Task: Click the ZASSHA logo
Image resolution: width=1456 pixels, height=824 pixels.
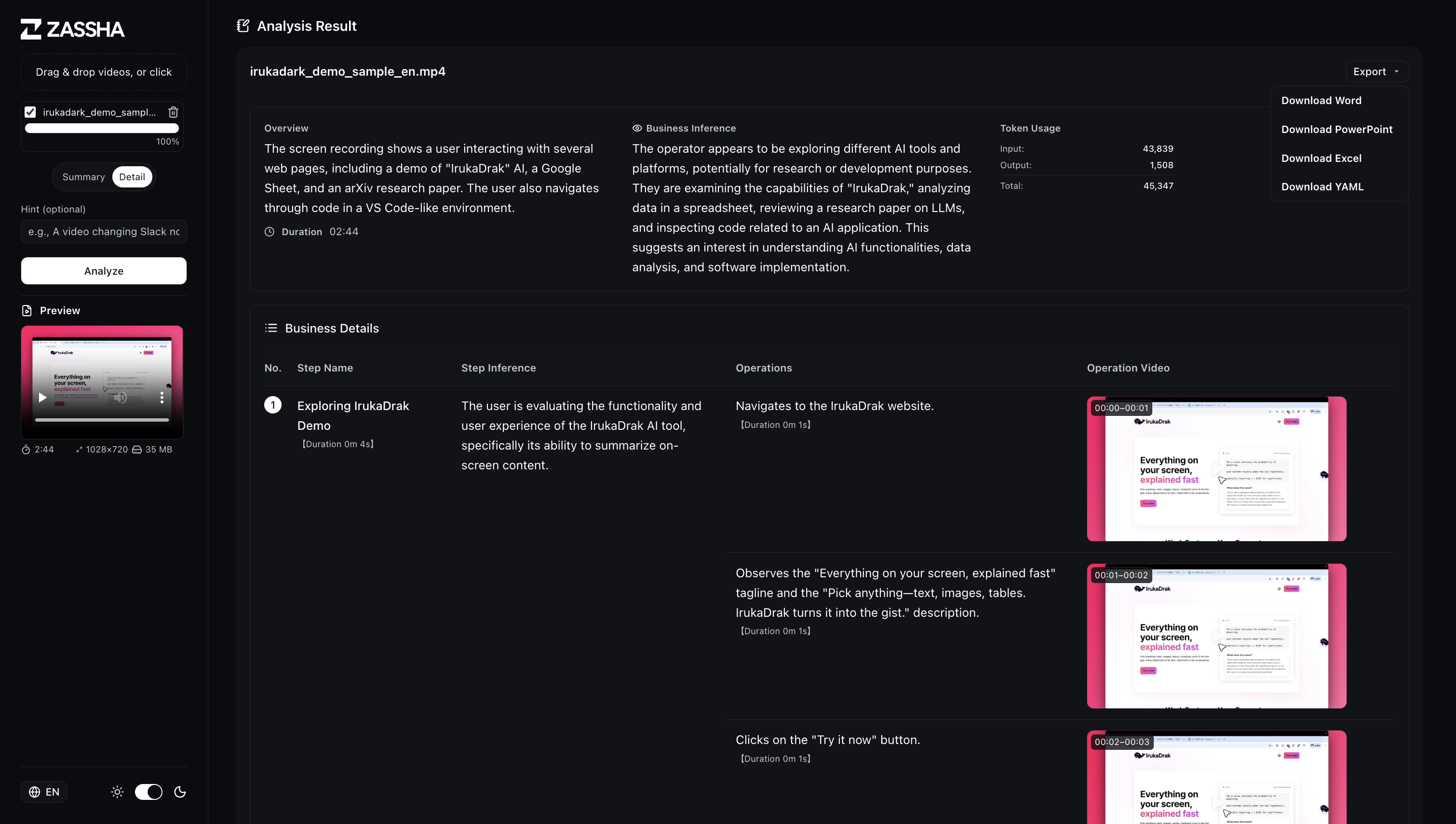Action: [x=72, y=29]
